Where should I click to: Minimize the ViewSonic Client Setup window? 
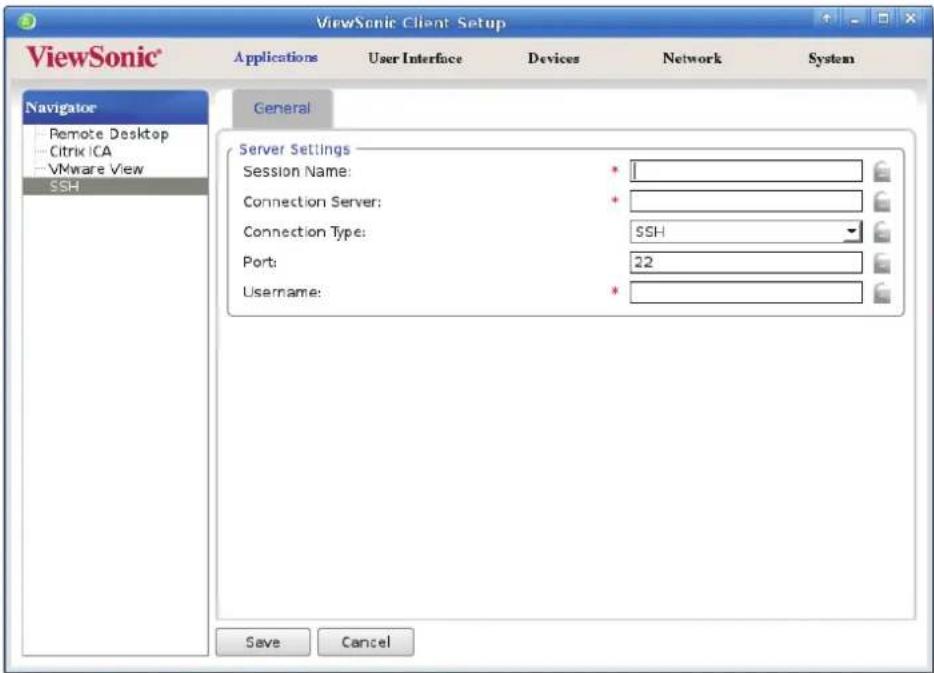(x=855, y=19)
